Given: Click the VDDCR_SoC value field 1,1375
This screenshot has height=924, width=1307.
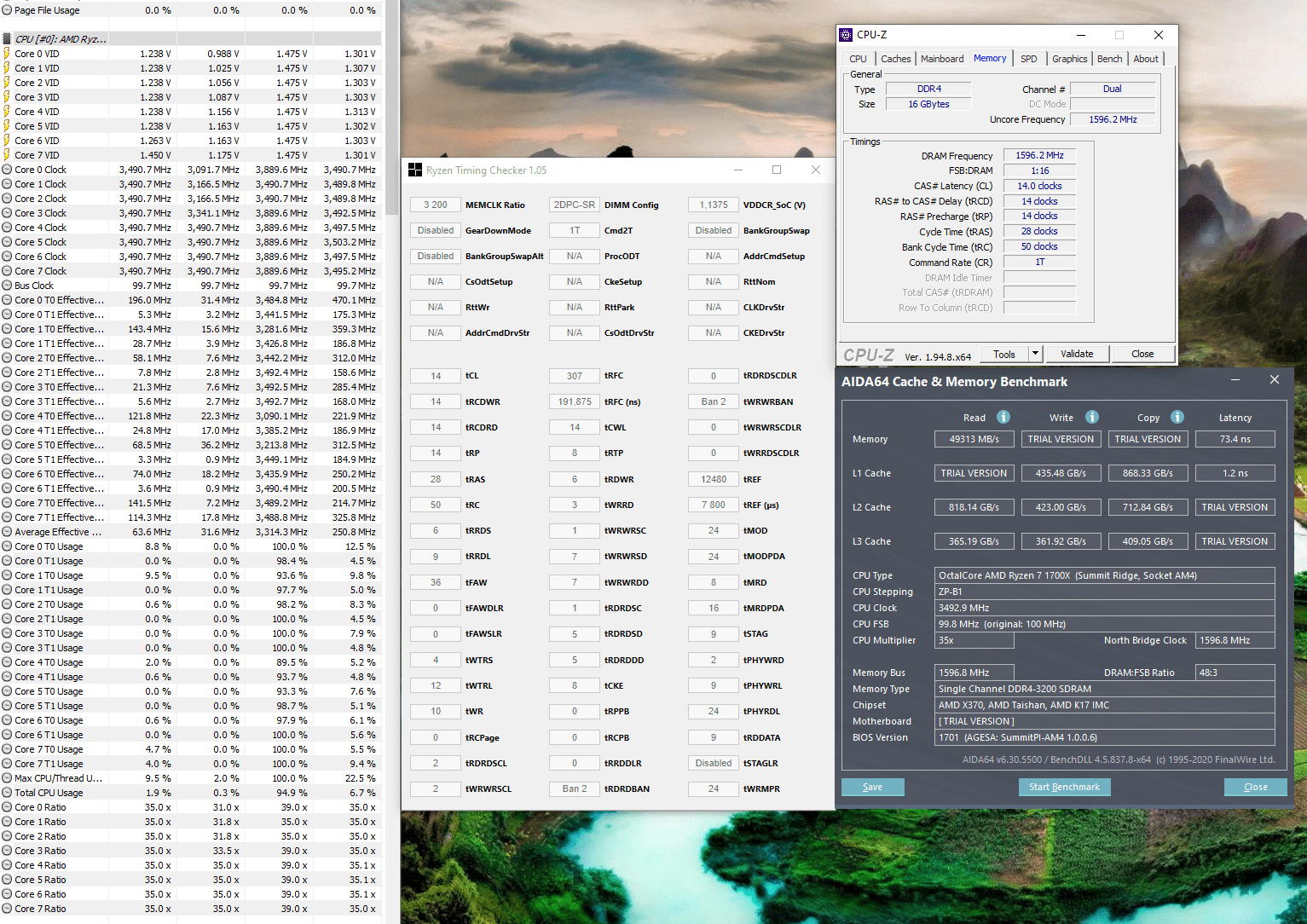Looking at the screenshot, I should 714,205.
